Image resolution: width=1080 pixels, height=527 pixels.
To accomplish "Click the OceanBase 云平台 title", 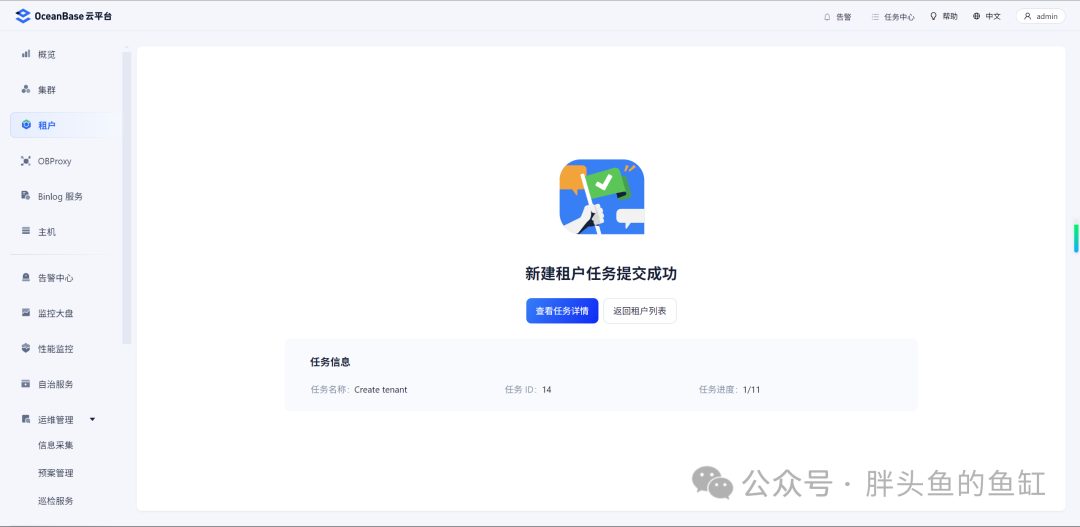I will (x=73, y=16).
